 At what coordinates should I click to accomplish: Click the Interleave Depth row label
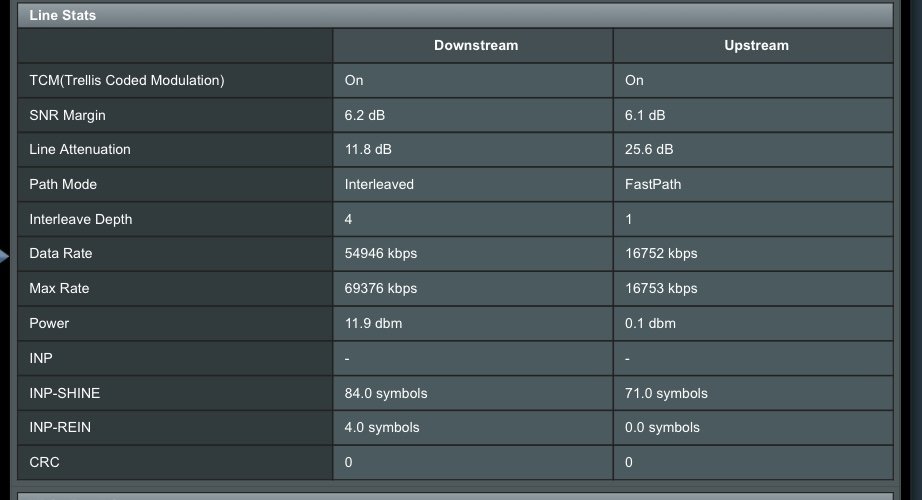coord(81,219)
